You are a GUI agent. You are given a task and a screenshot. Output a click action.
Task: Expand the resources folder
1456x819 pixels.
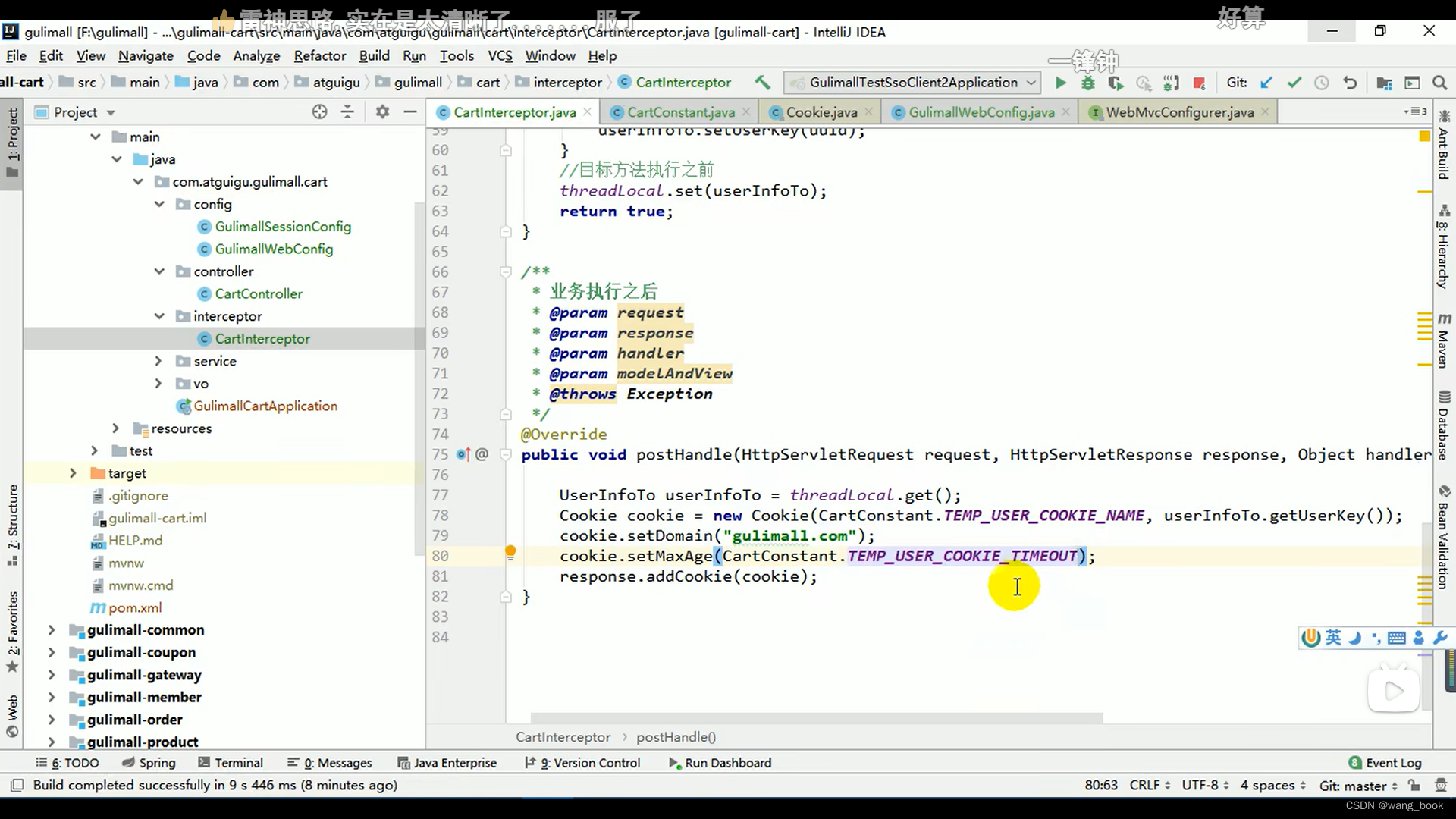[116, 428]
